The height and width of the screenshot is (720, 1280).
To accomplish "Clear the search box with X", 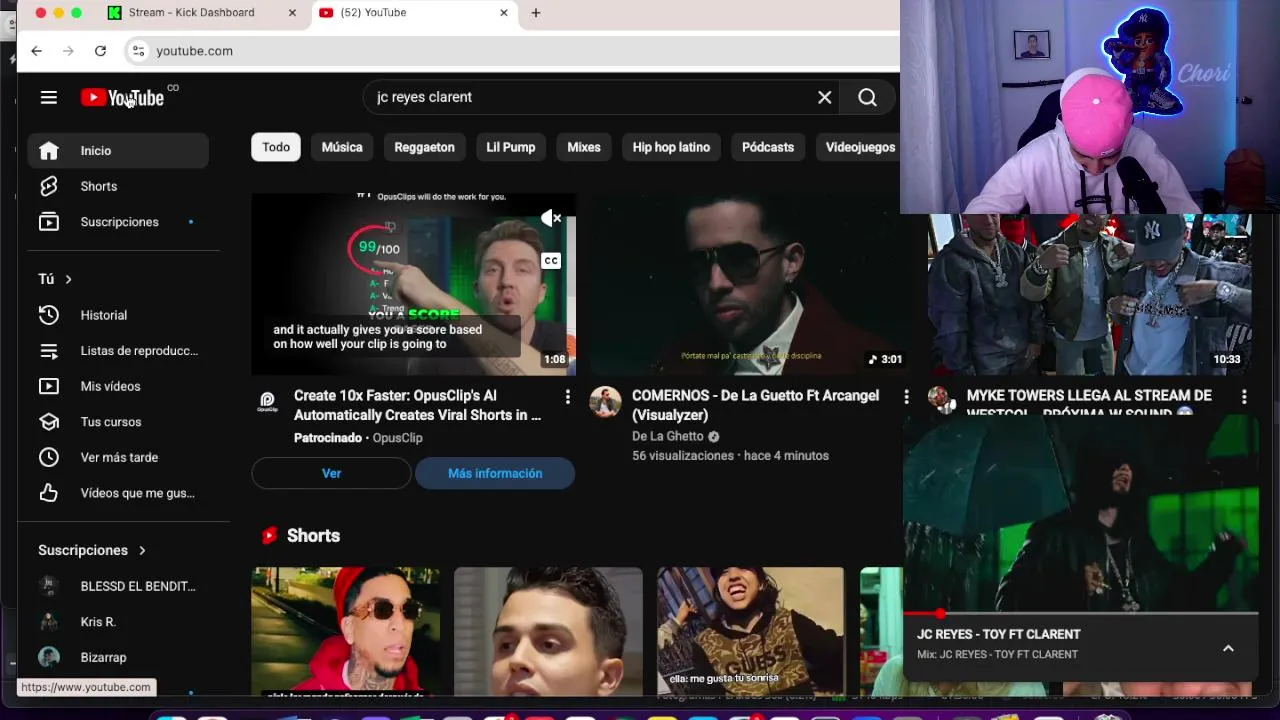I will [x=824, y=97].
